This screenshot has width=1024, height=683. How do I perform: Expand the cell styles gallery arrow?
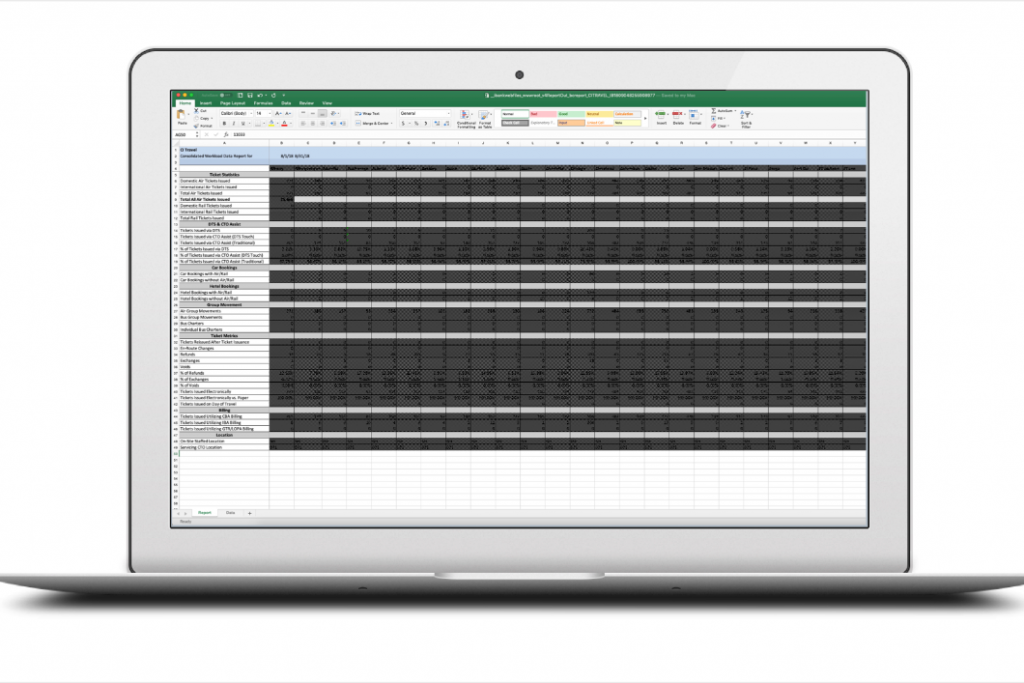tap(645, 118)
